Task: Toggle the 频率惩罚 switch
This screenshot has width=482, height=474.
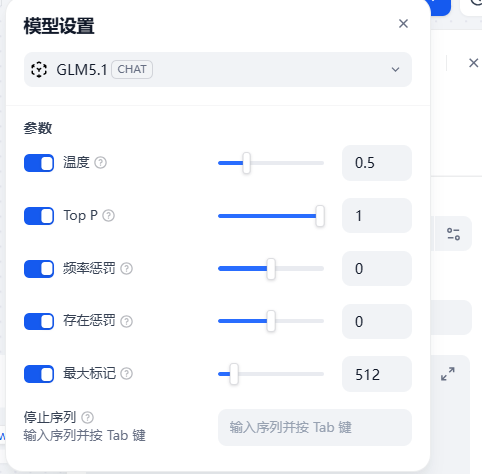Action: [x=39, y=269]
